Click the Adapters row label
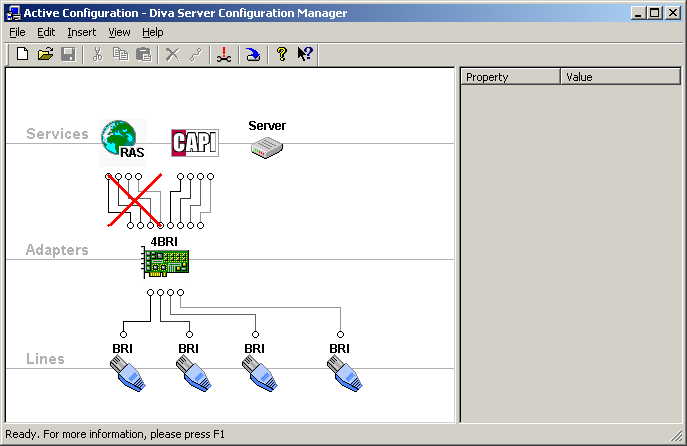This screenshot has height=446, width=687. coord(57,250)
